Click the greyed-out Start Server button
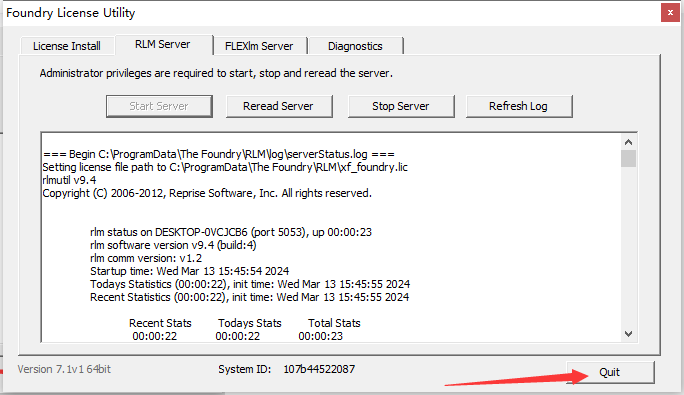Screen dimensions: 684x395 click(x=159, y=106)
